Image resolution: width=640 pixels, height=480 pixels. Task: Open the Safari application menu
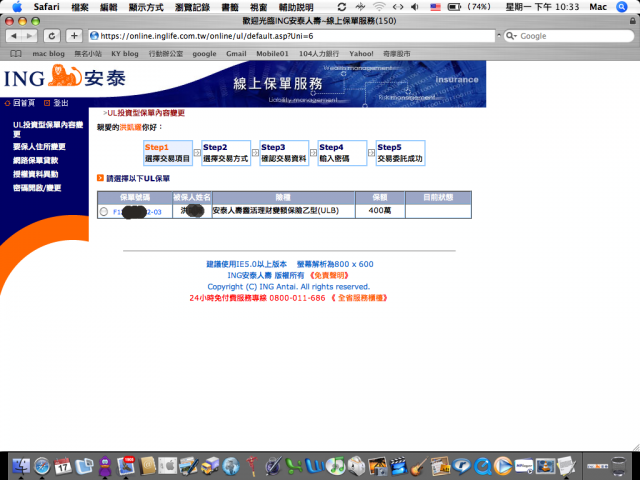(46, 7)
